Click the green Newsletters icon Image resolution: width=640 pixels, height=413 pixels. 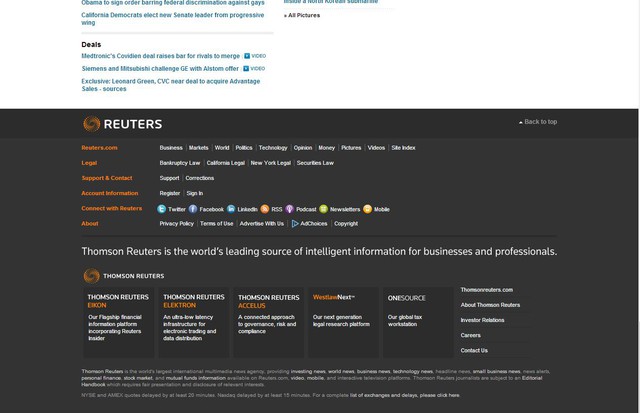325,209
